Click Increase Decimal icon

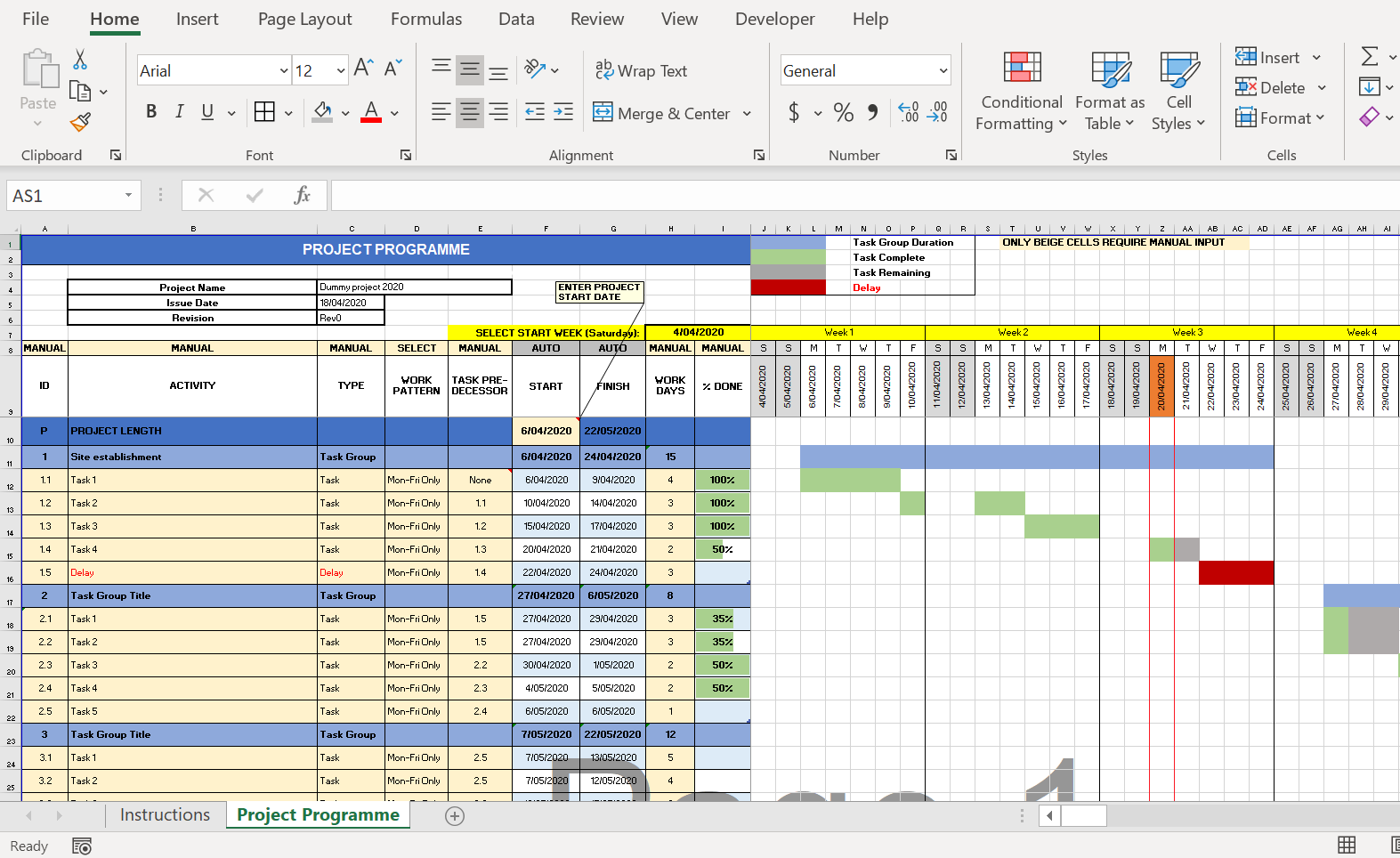click(x=909, y=112)
